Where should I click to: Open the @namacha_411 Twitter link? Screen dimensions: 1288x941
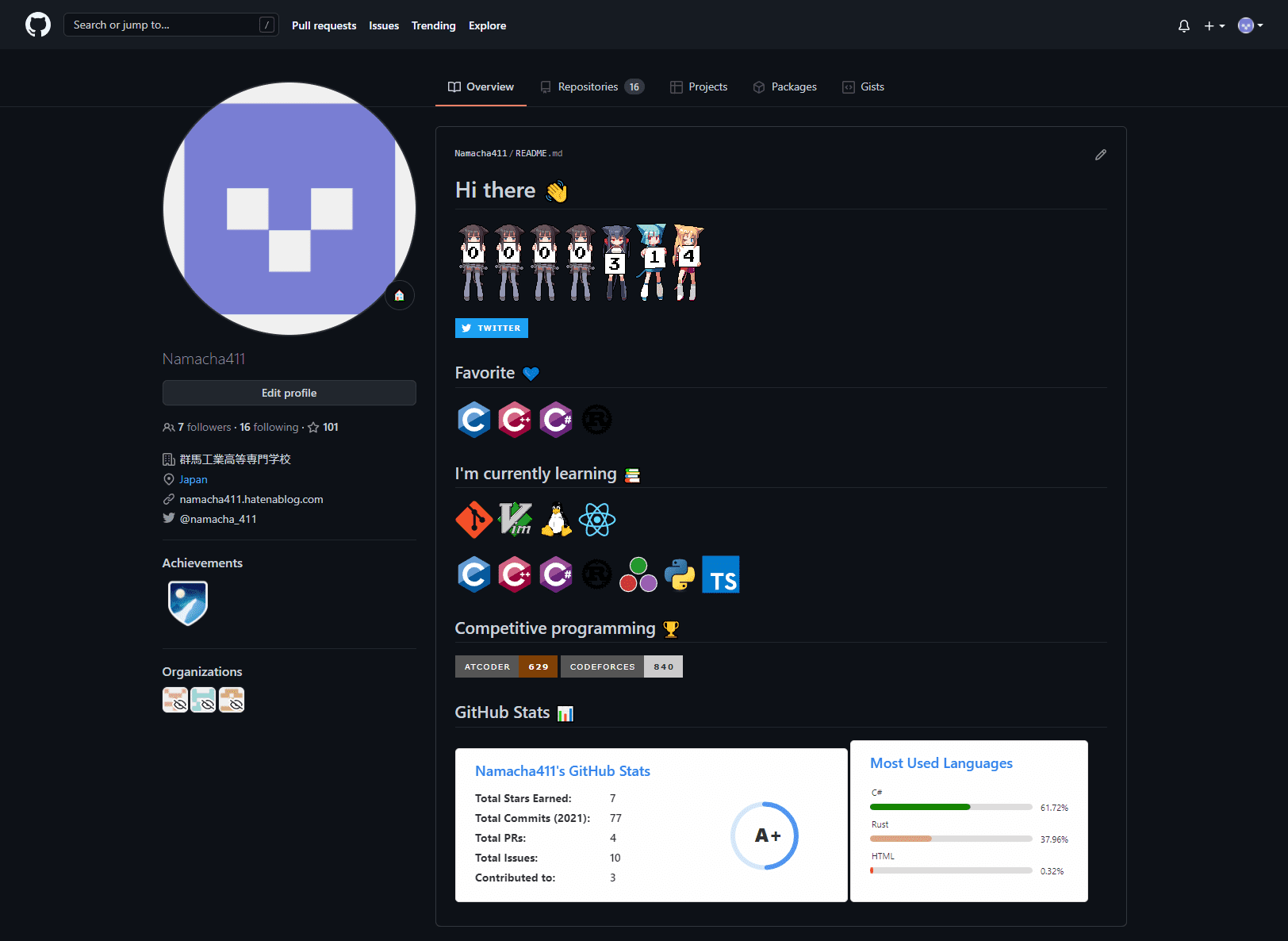click(218, 519)
